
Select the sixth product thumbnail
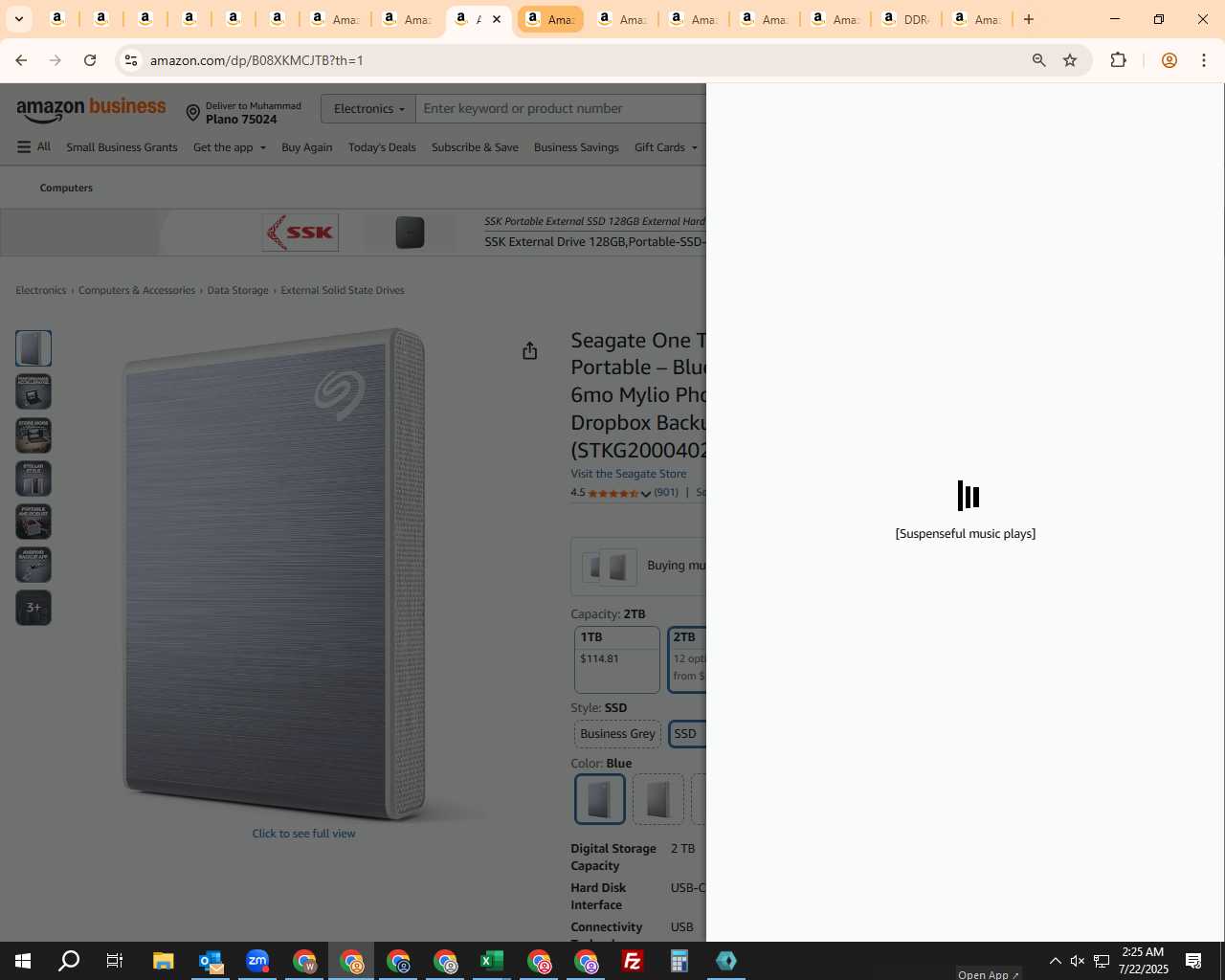click(33, 565)
